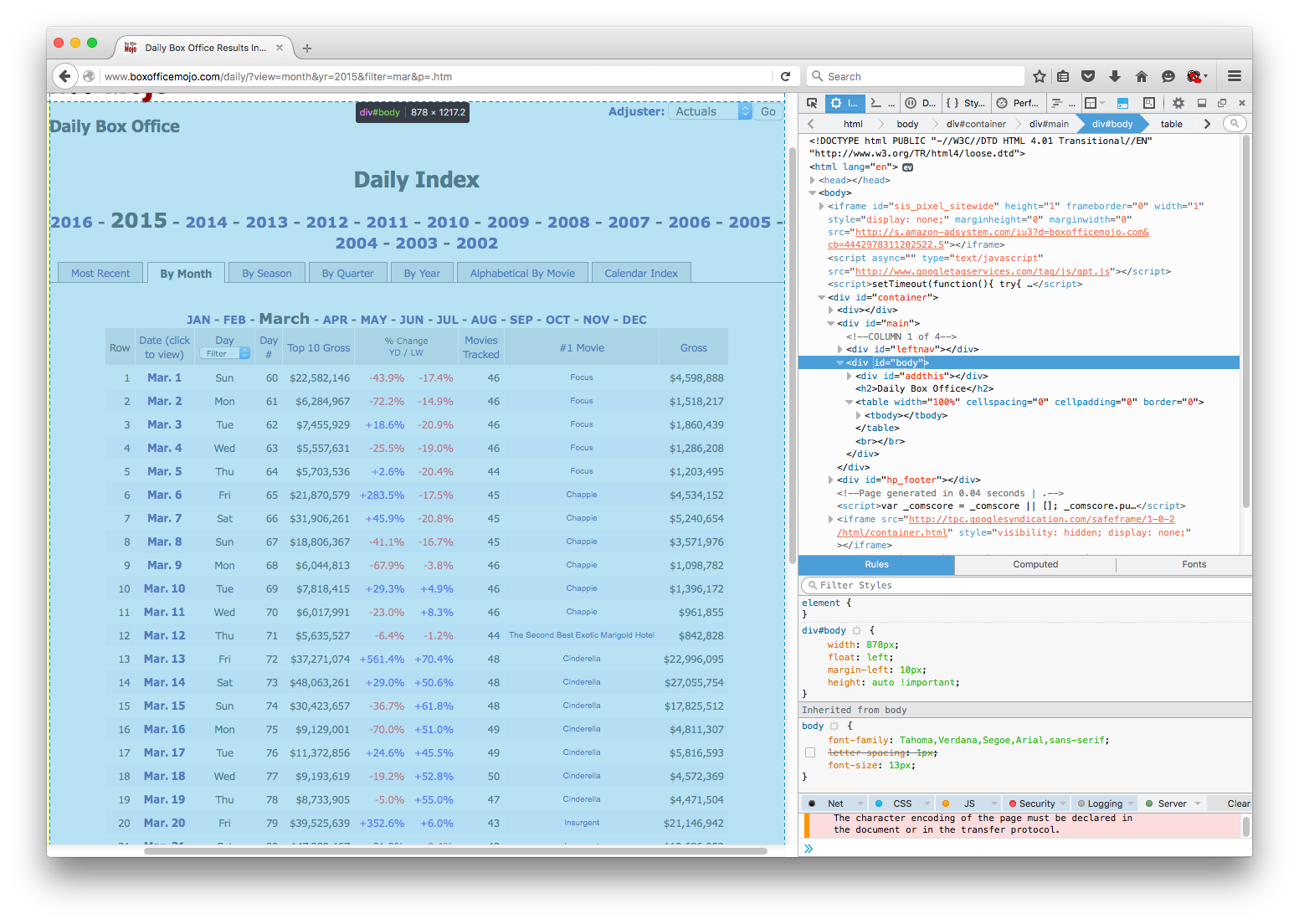Click the Go button beside Adjuster
The width and height of the screenshot is (1299, 924).
point(768,111)
